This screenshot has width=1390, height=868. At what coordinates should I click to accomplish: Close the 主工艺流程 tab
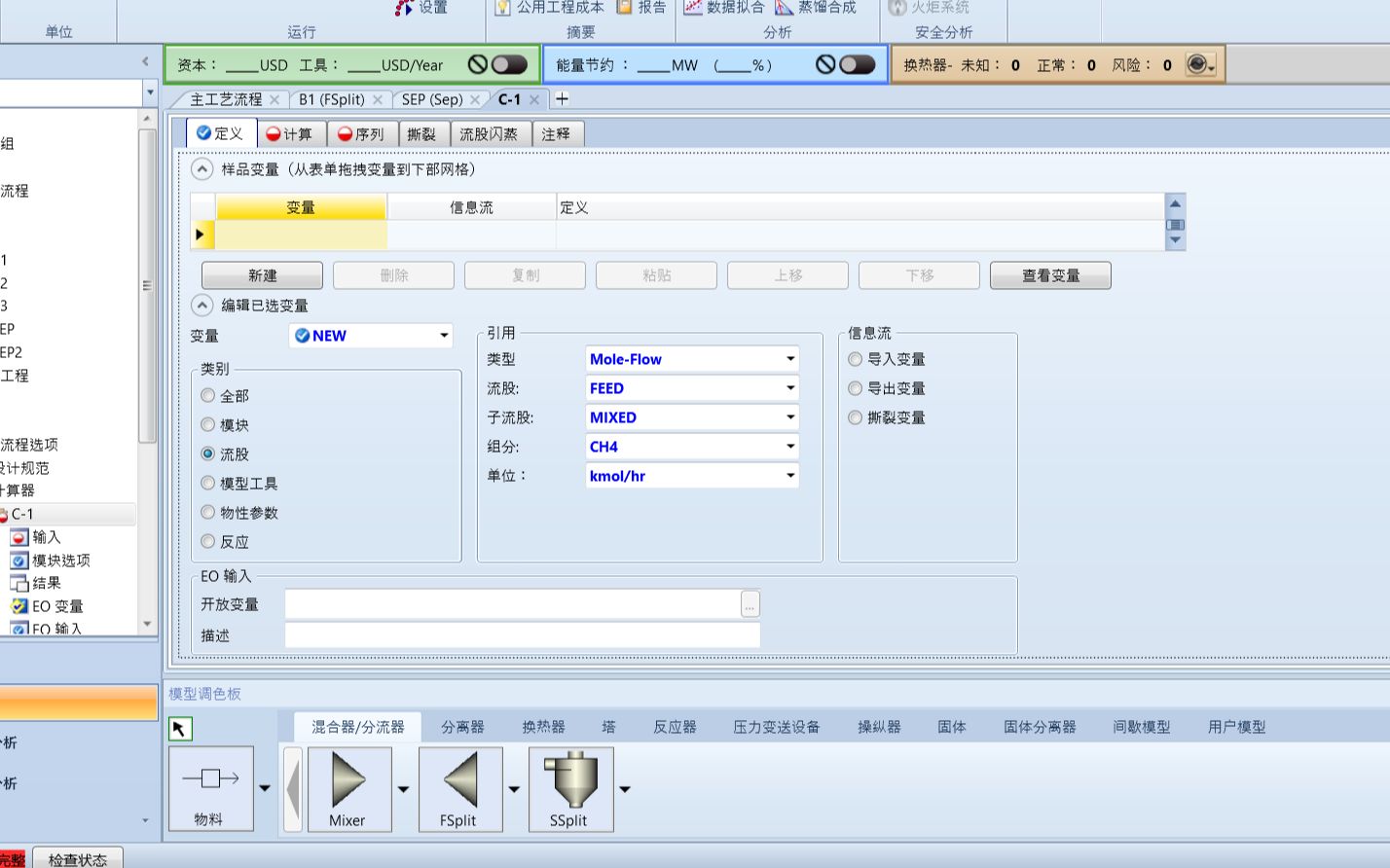pos(274,99)
